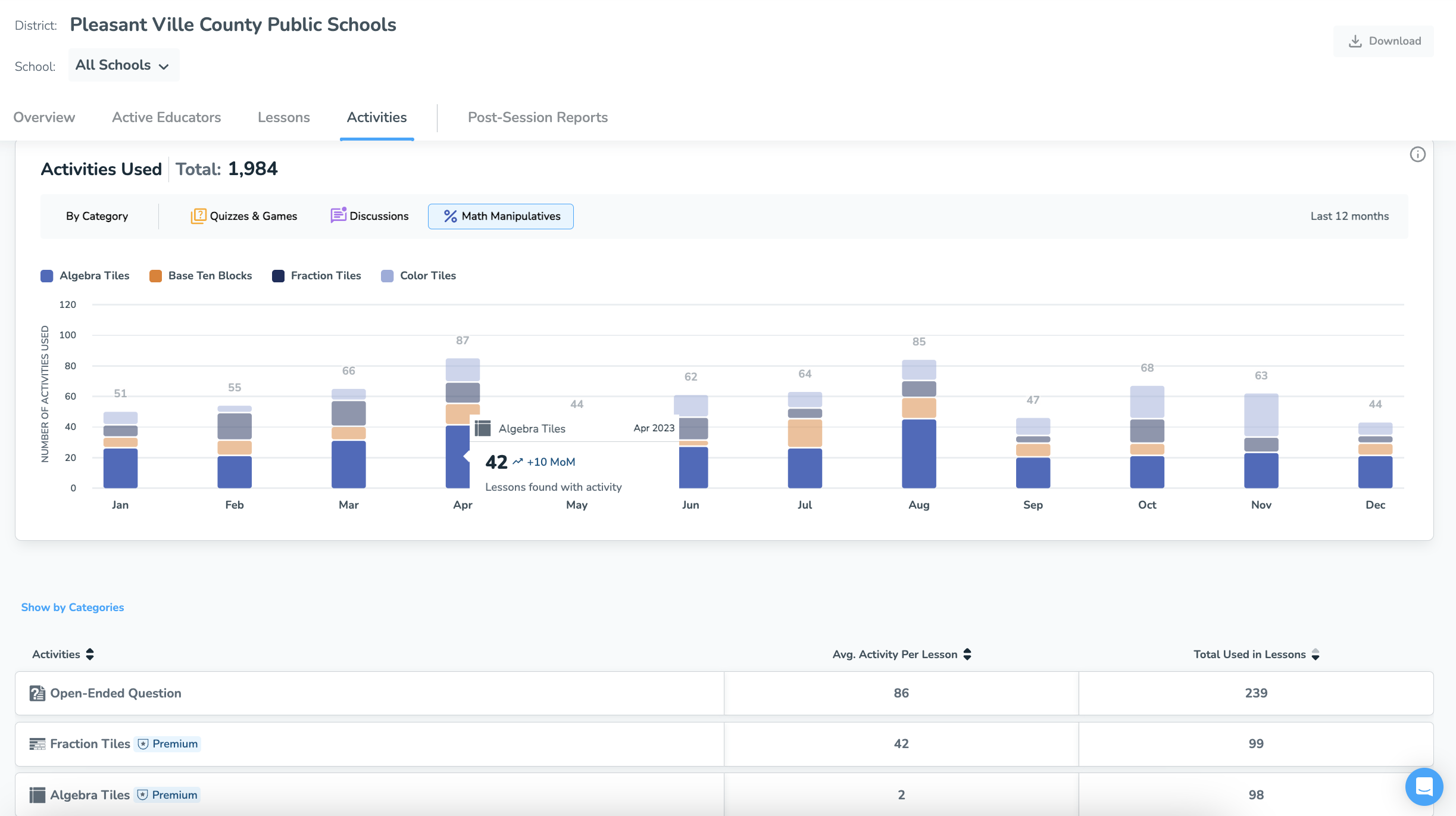1456x816 pixels.
Task: Select the Quizzes & Games filter
Action: click(x=244, y=216)
